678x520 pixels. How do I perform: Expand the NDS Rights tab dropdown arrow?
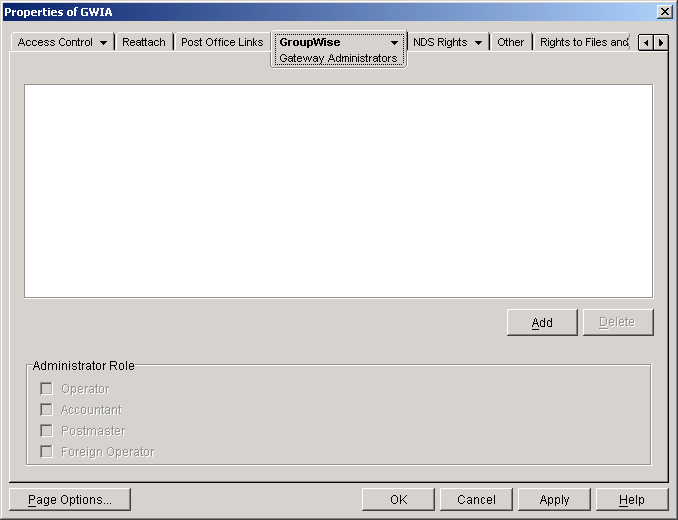click(x=478, y=43)
